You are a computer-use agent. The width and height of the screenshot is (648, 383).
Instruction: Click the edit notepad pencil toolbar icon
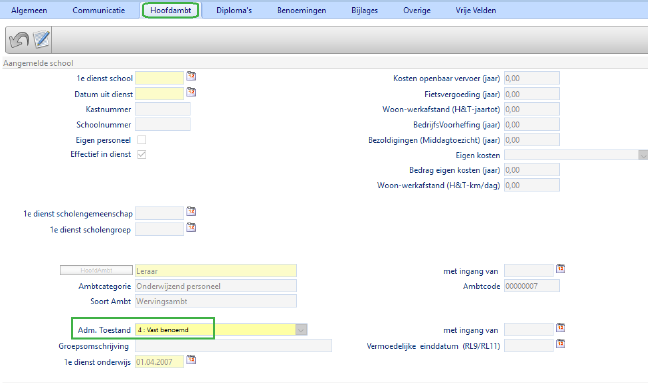pos(41,40)
